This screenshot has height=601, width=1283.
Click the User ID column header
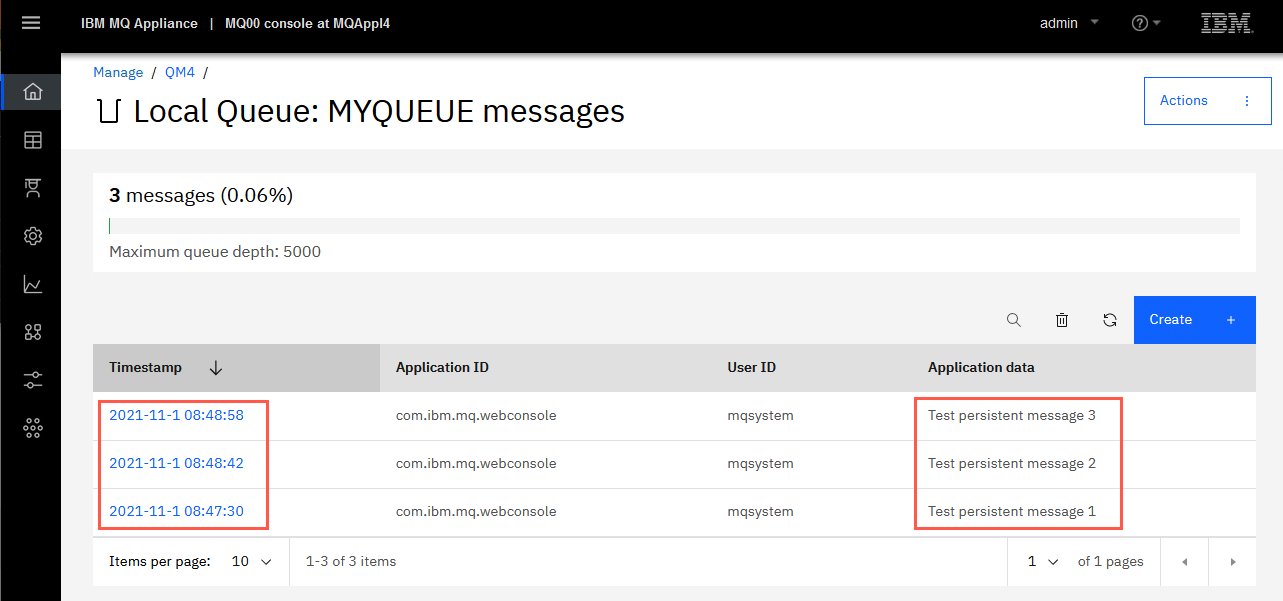click(751, 368)
